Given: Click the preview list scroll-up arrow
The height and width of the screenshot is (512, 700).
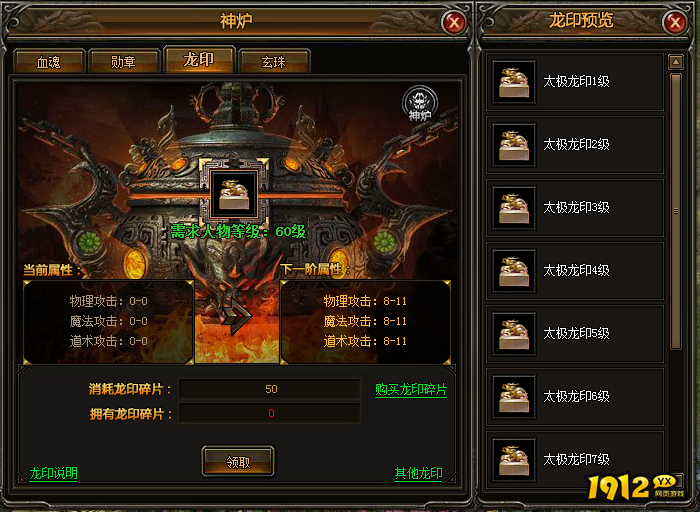Looking at the screenshot, I should point(676,62).
